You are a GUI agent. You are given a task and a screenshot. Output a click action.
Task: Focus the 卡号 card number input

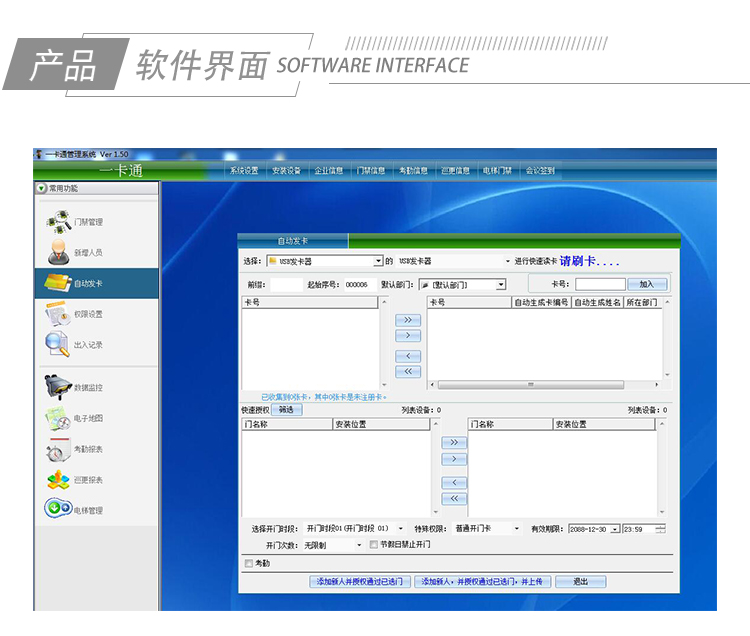point(600,285)
